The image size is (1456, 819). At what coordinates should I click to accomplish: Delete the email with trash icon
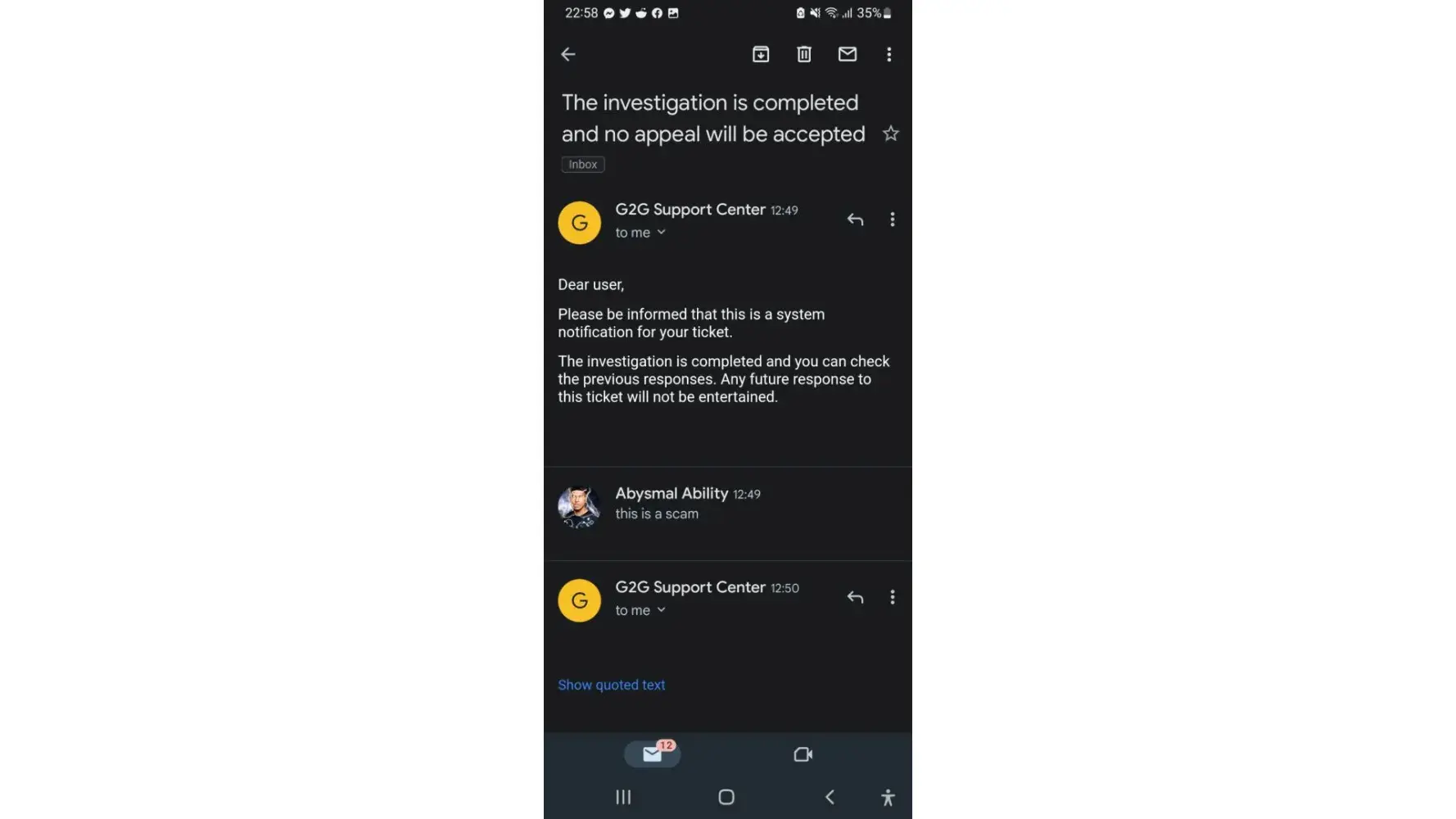click(804, 54)
